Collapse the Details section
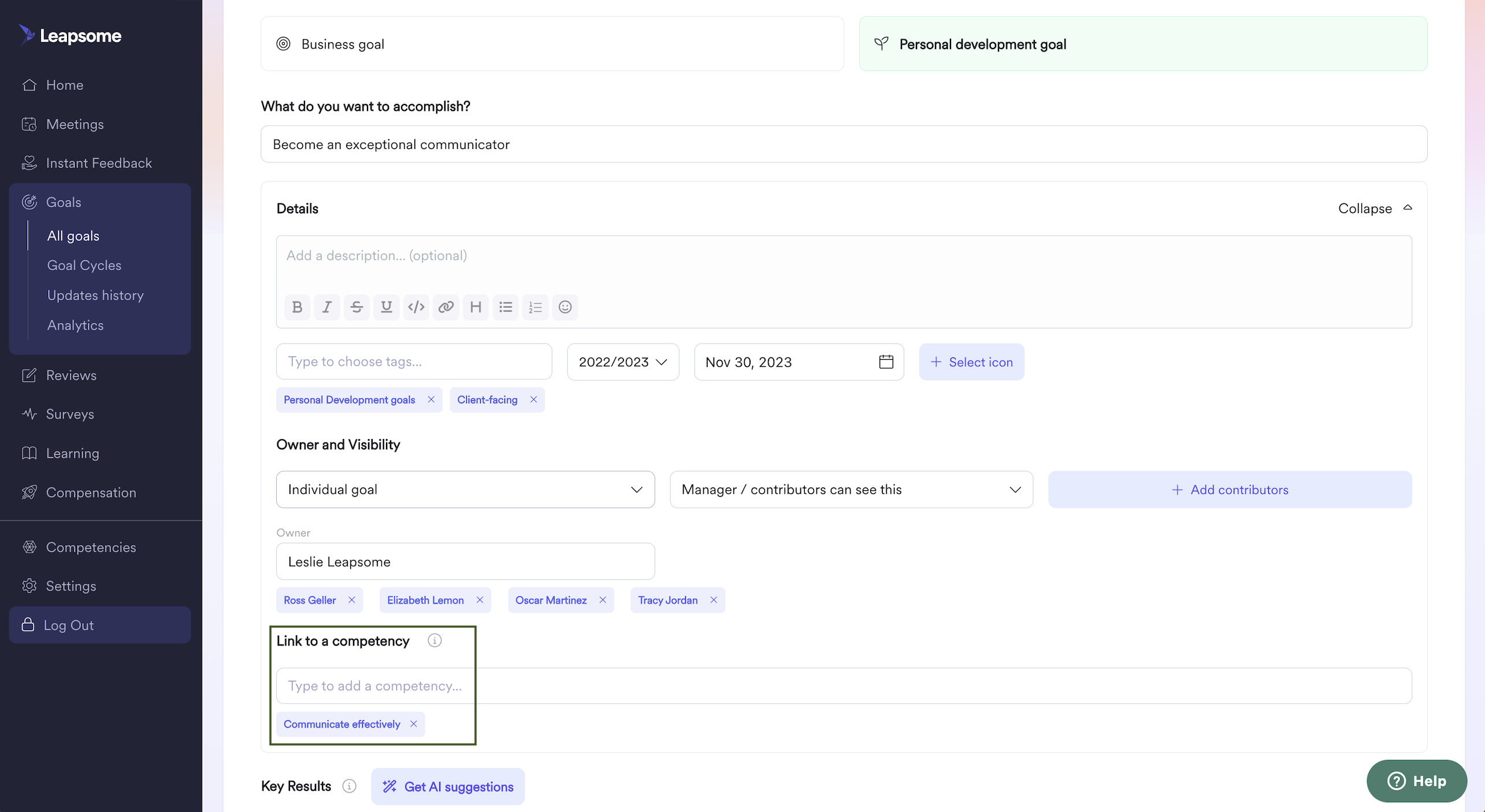The width and height of the screenshot is (1485, 812). click(1374, 208)
